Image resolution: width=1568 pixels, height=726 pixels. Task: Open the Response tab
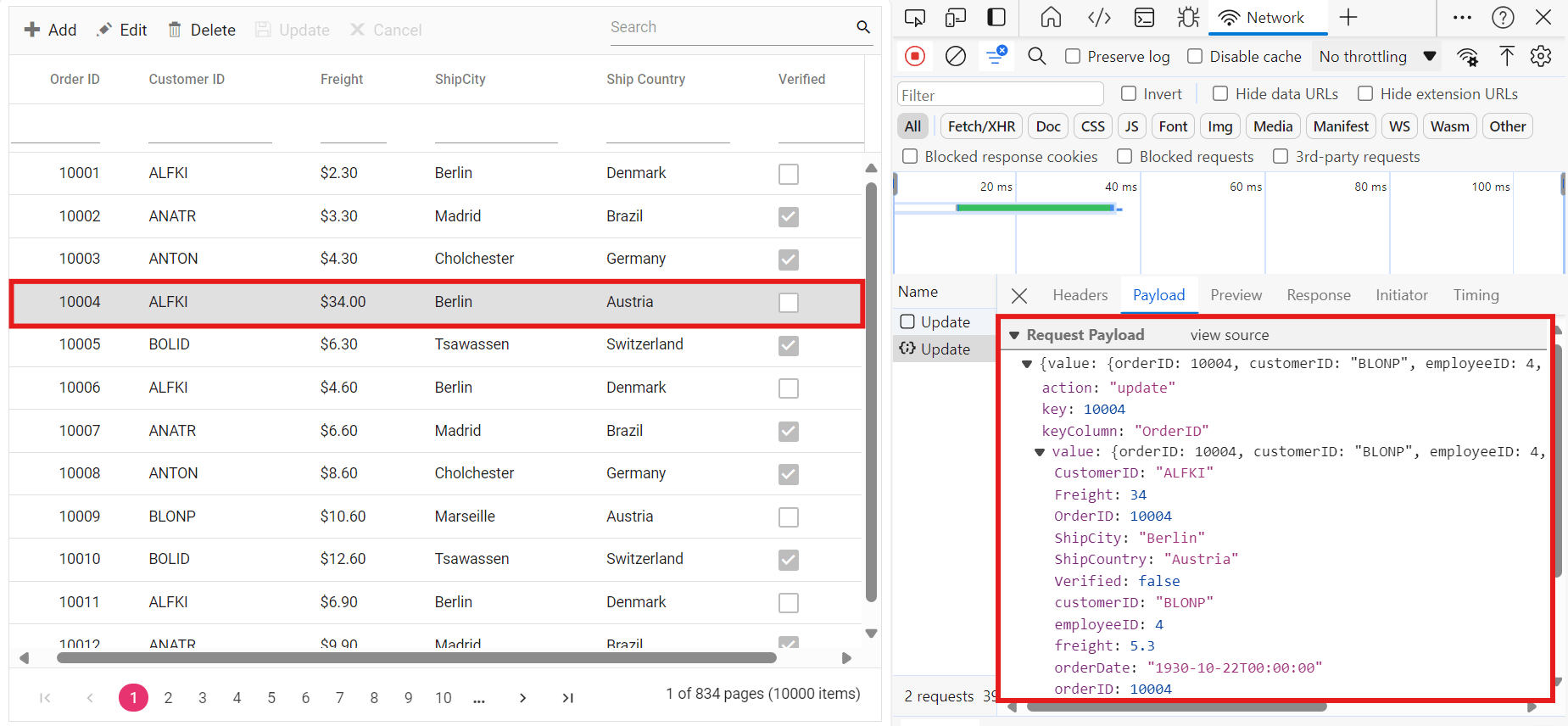(1318, 295)
